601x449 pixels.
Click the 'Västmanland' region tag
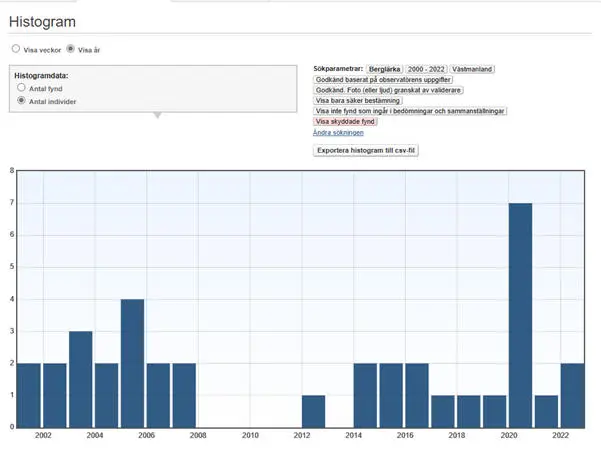point(472,68)
